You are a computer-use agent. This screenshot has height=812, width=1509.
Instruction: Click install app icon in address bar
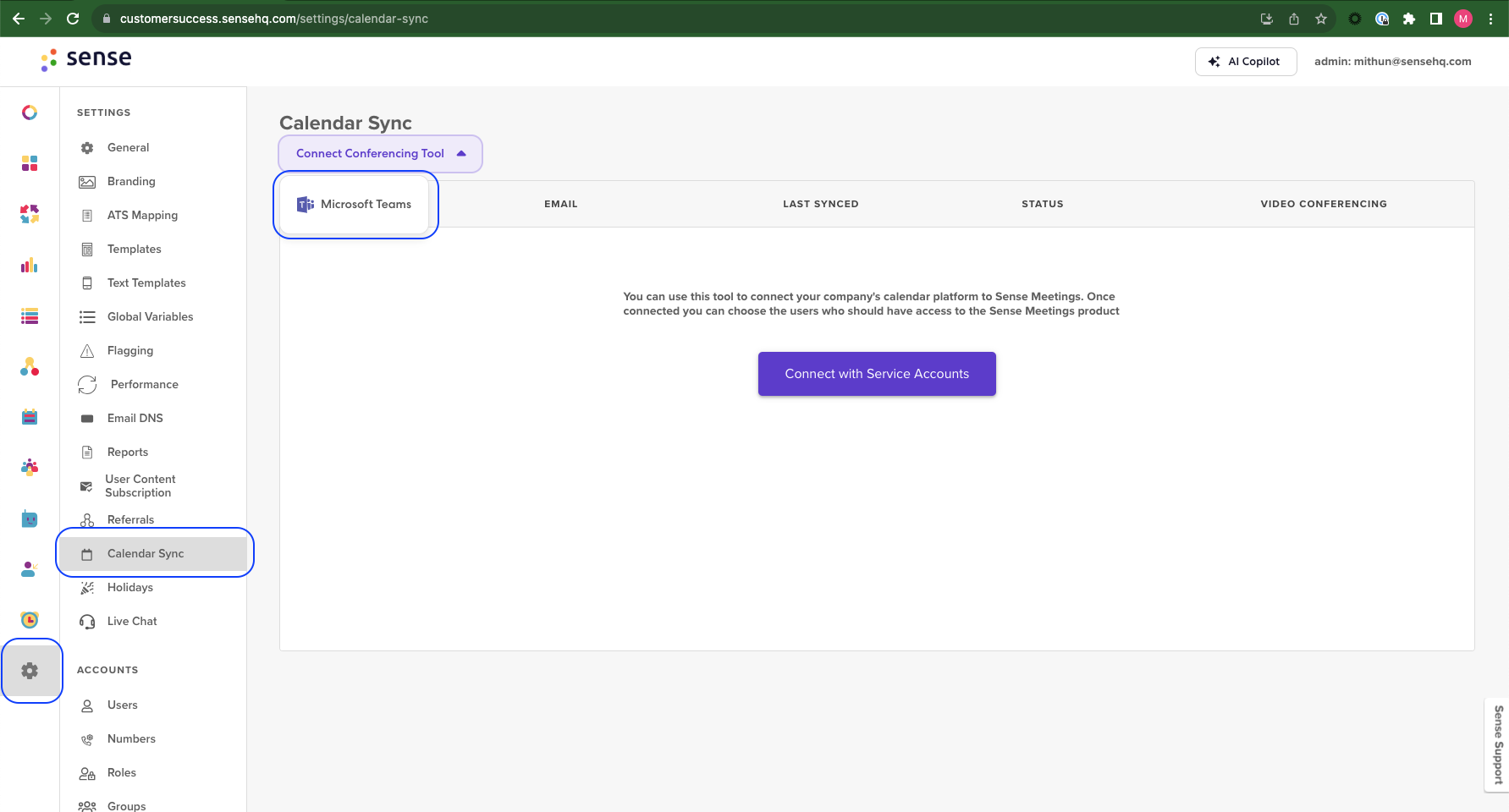pyautogui.click(x=1266, y=19)
